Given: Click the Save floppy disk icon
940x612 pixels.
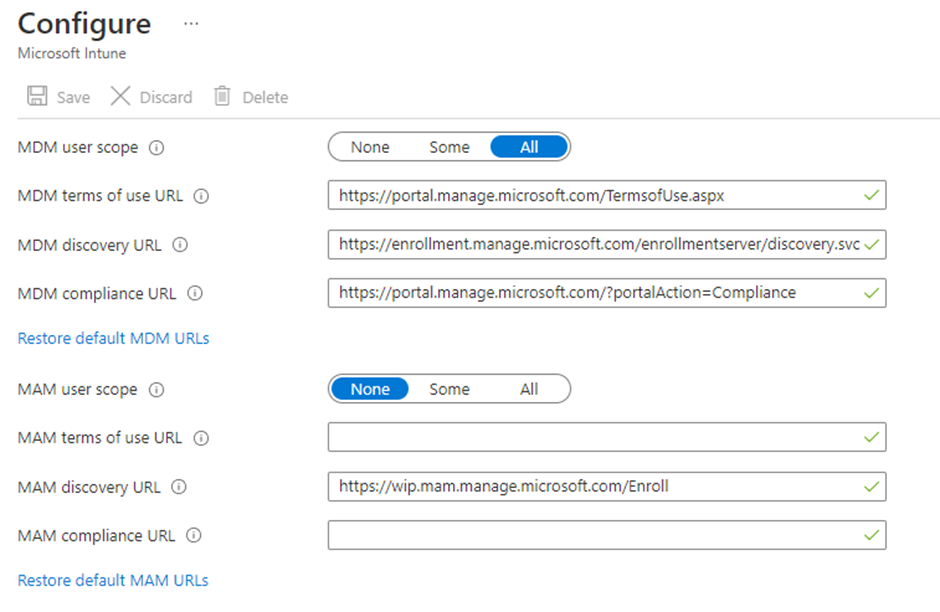Looking at the screenshot, I should click(x=37, y=96).
